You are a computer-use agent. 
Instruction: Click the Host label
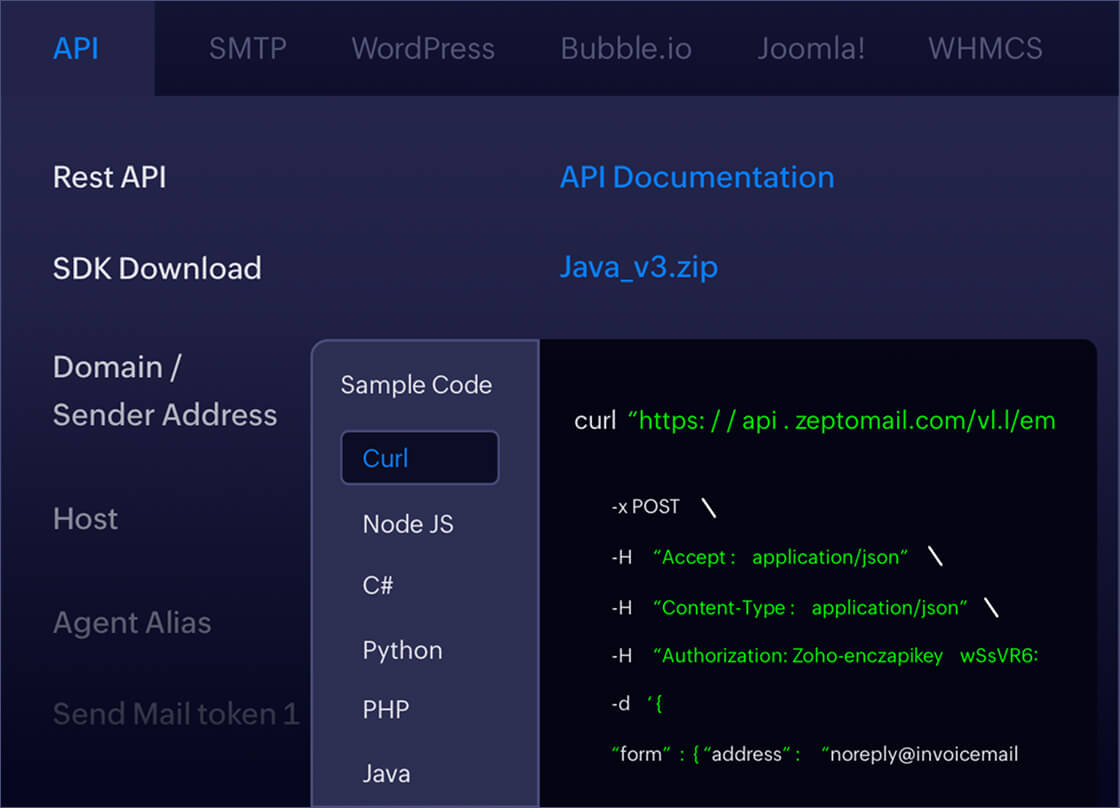85,519
